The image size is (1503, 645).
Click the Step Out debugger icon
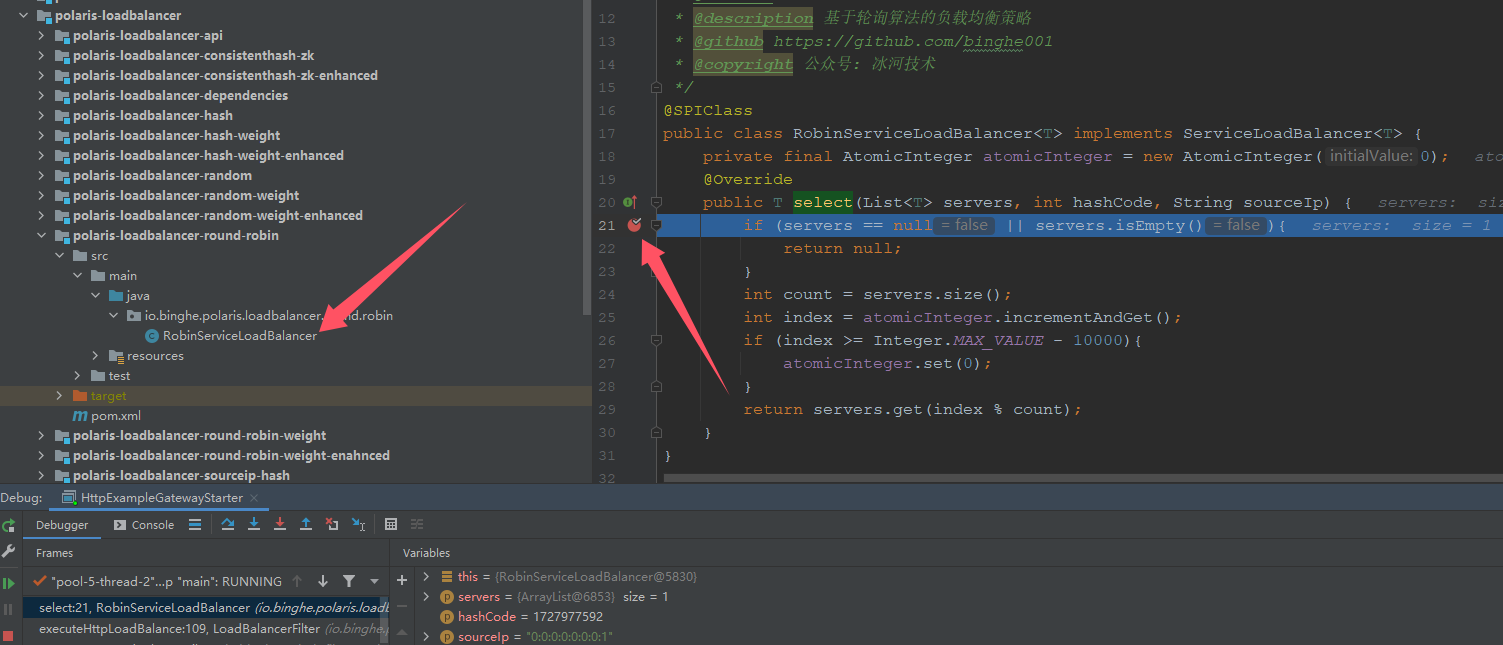[x=306, y=524]
